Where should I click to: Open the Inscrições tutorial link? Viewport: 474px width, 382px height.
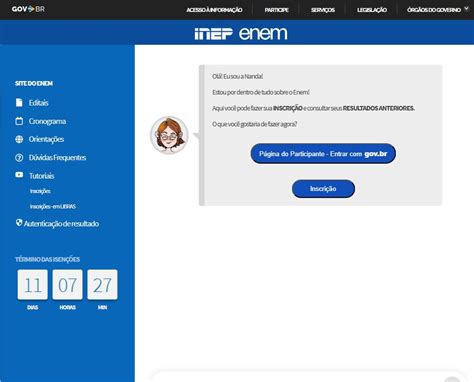tap(40, 191)
